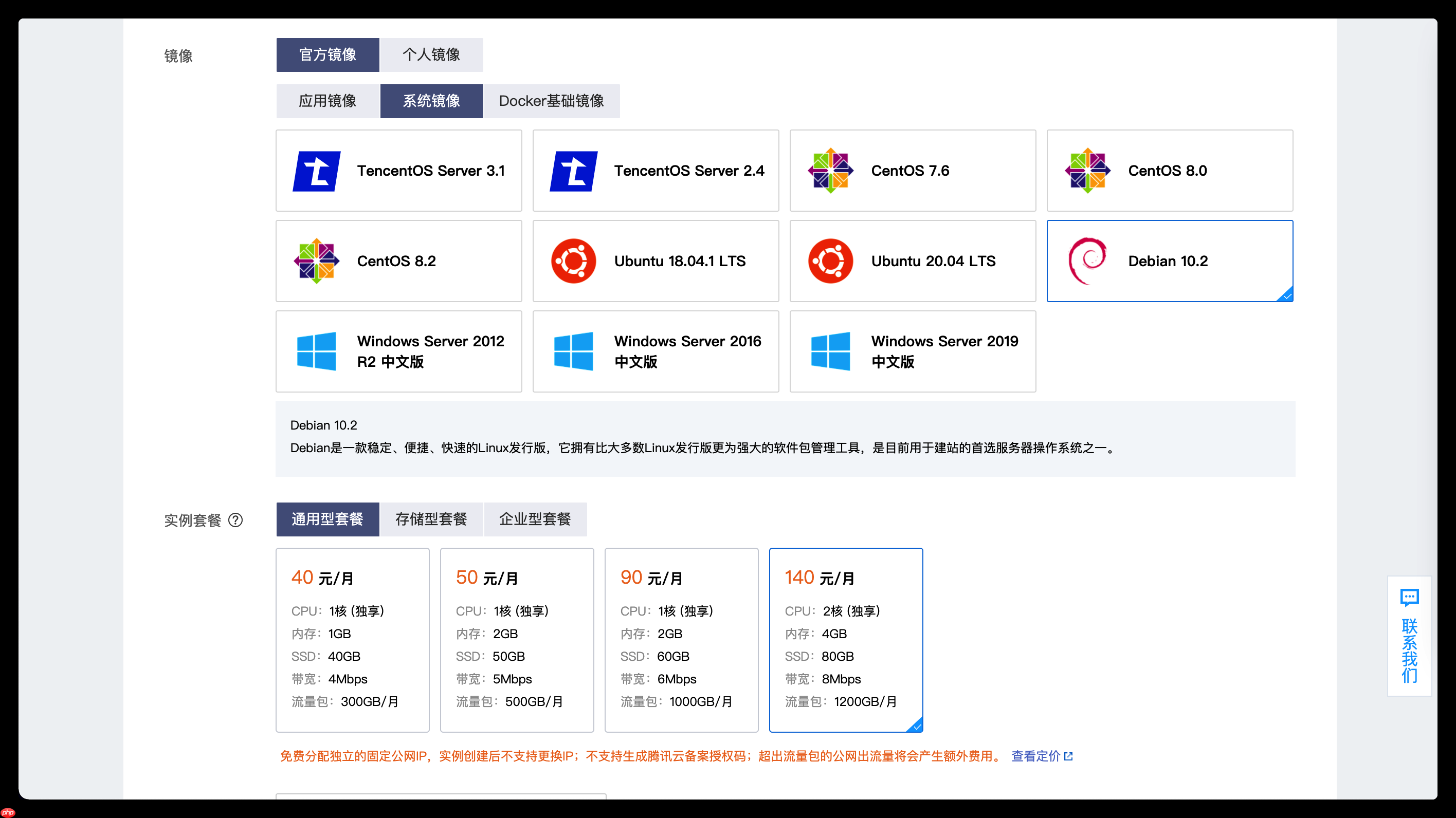
Task: Select the Windows Server 2019 中文版 icon
Action: (830, 351)
